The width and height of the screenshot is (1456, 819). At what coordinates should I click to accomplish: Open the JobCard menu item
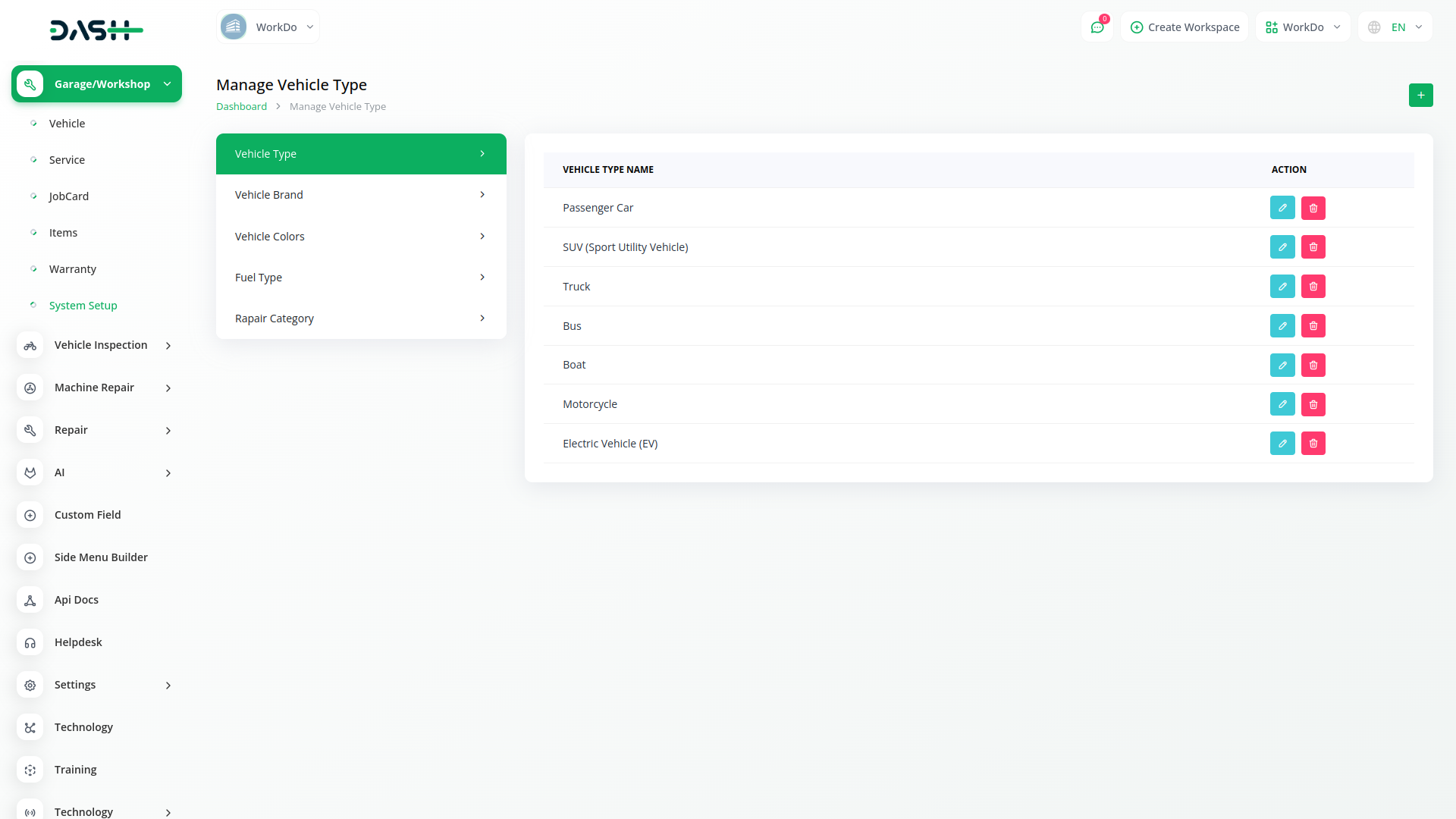coord(69,196)
